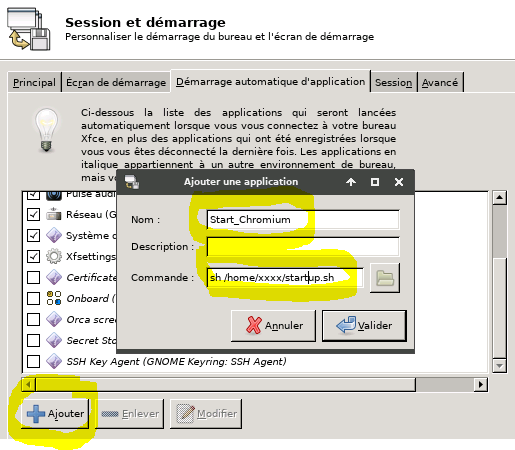Screen dimensions: 515x450
Task: Cancel the dialog with Annuler
Action: (x=273, y=325)
